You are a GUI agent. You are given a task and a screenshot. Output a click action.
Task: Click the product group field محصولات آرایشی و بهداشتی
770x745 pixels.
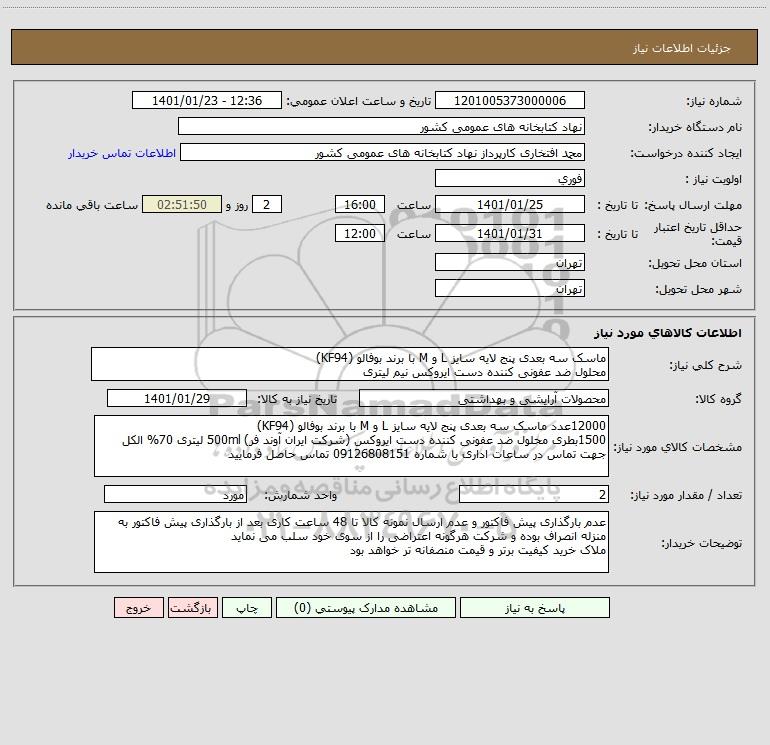click(484, 399)
